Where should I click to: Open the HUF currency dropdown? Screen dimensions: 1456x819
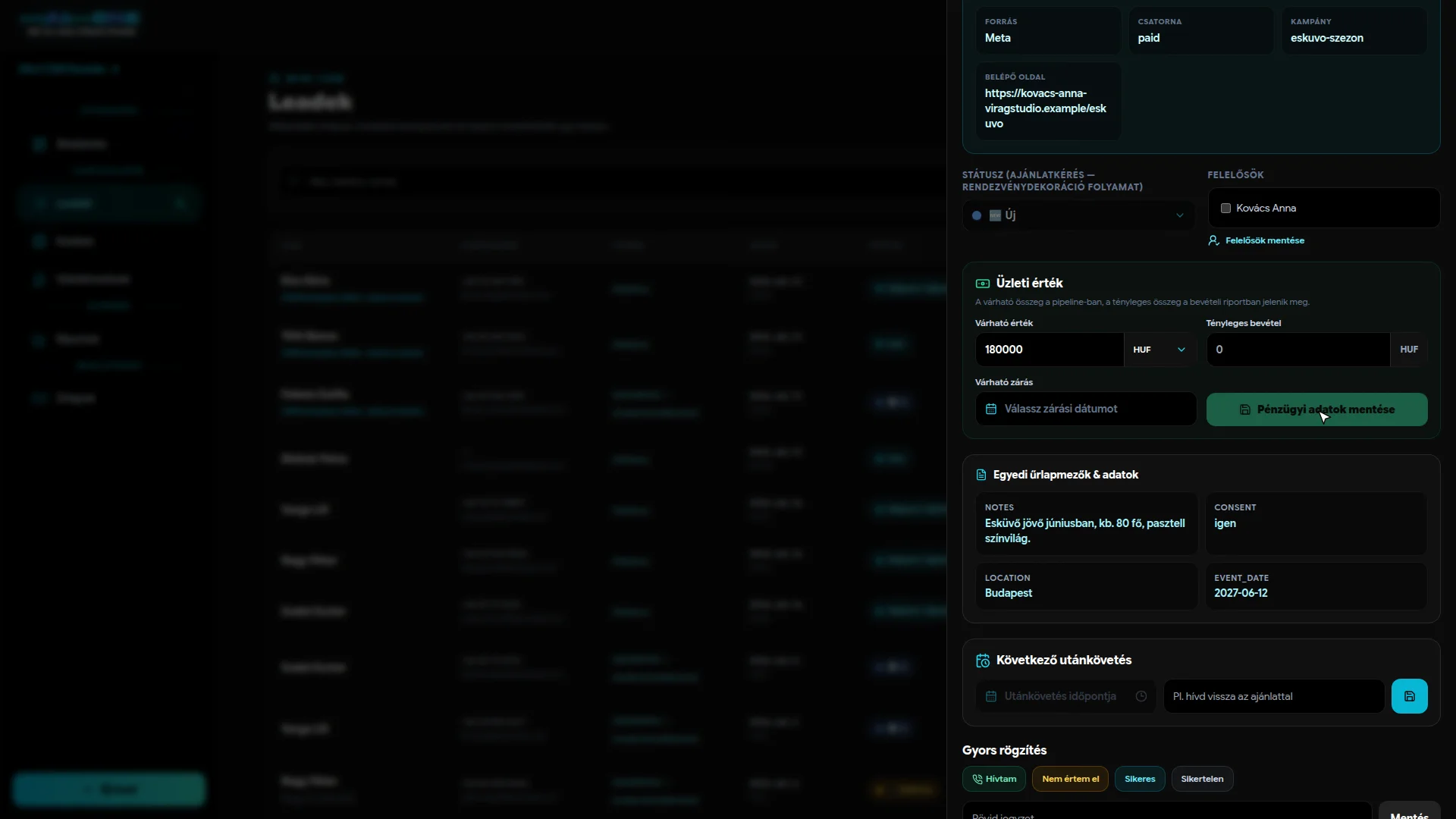pyautogui.click(x=1159, y=350)
